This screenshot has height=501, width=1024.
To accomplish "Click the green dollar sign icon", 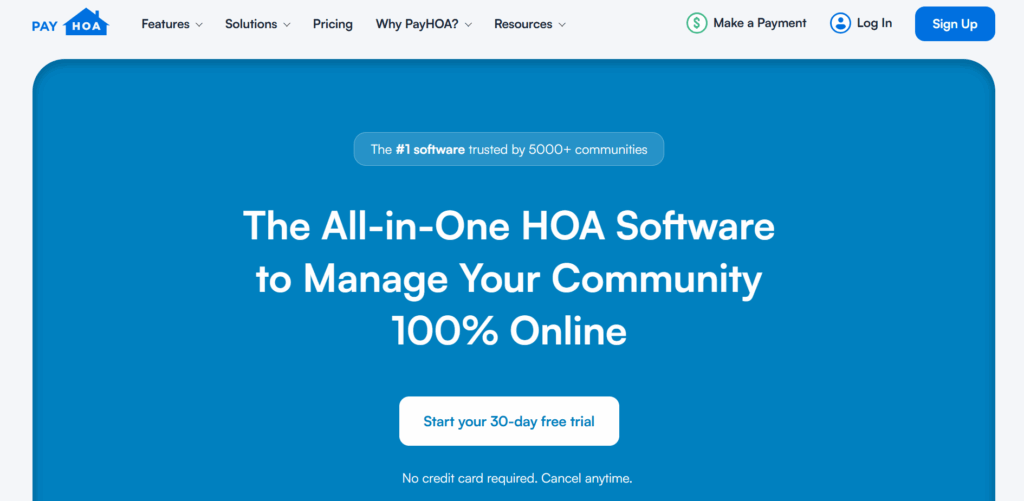I will (x=697, y=23).
